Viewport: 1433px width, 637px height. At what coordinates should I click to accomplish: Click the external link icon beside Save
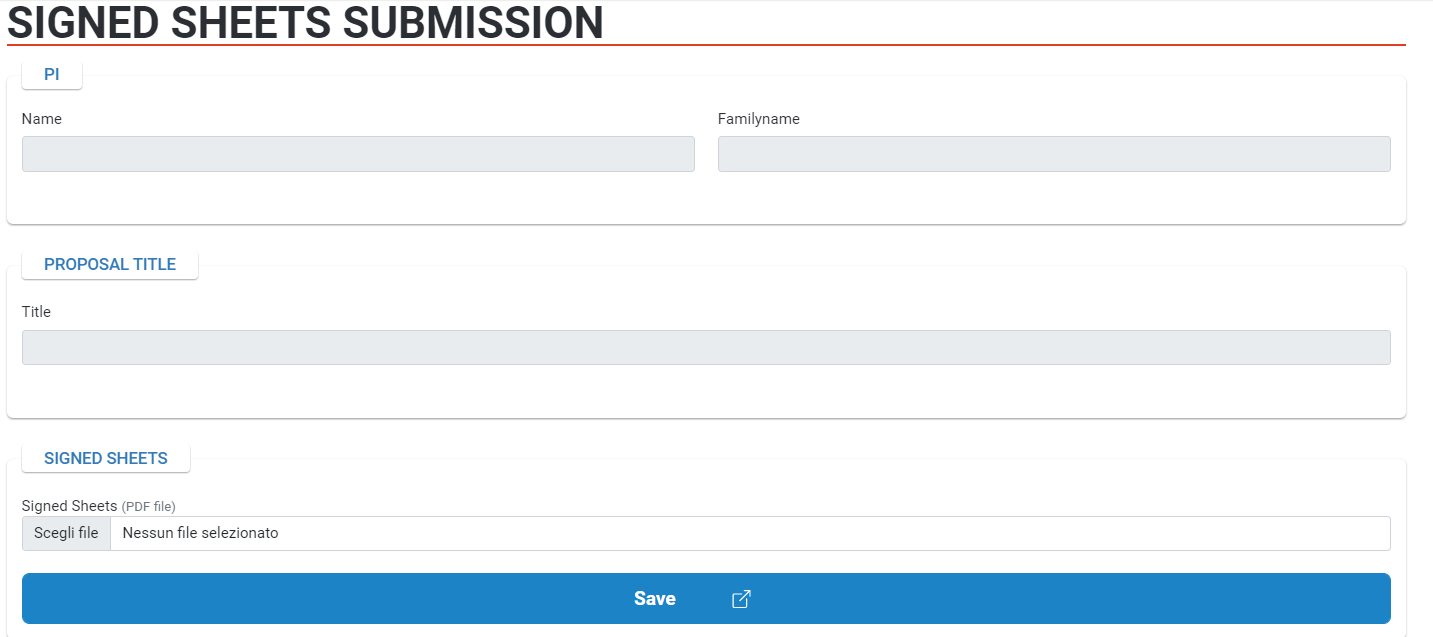741,599
